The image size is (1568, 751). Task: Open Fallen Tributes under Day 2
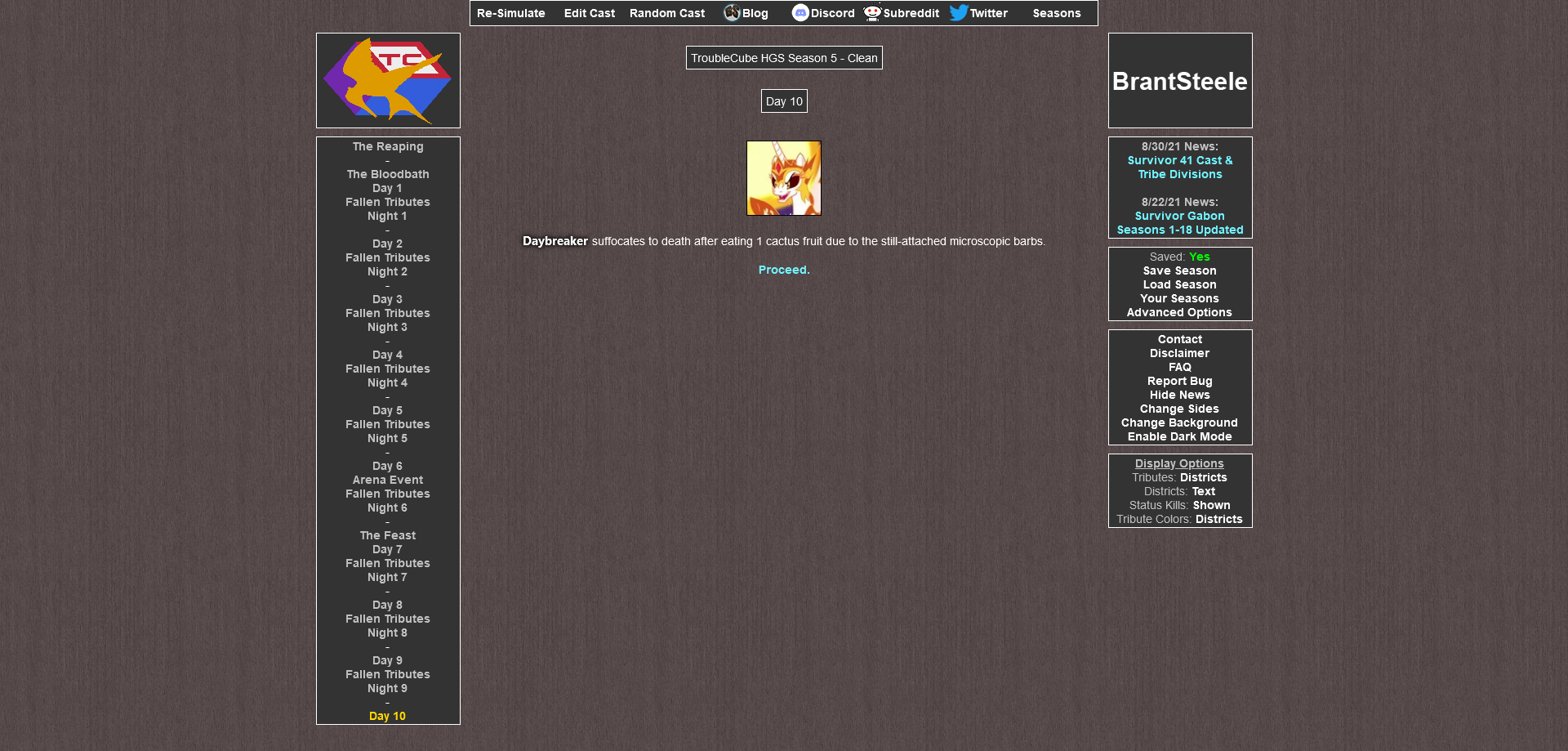(x=388, y=257)
